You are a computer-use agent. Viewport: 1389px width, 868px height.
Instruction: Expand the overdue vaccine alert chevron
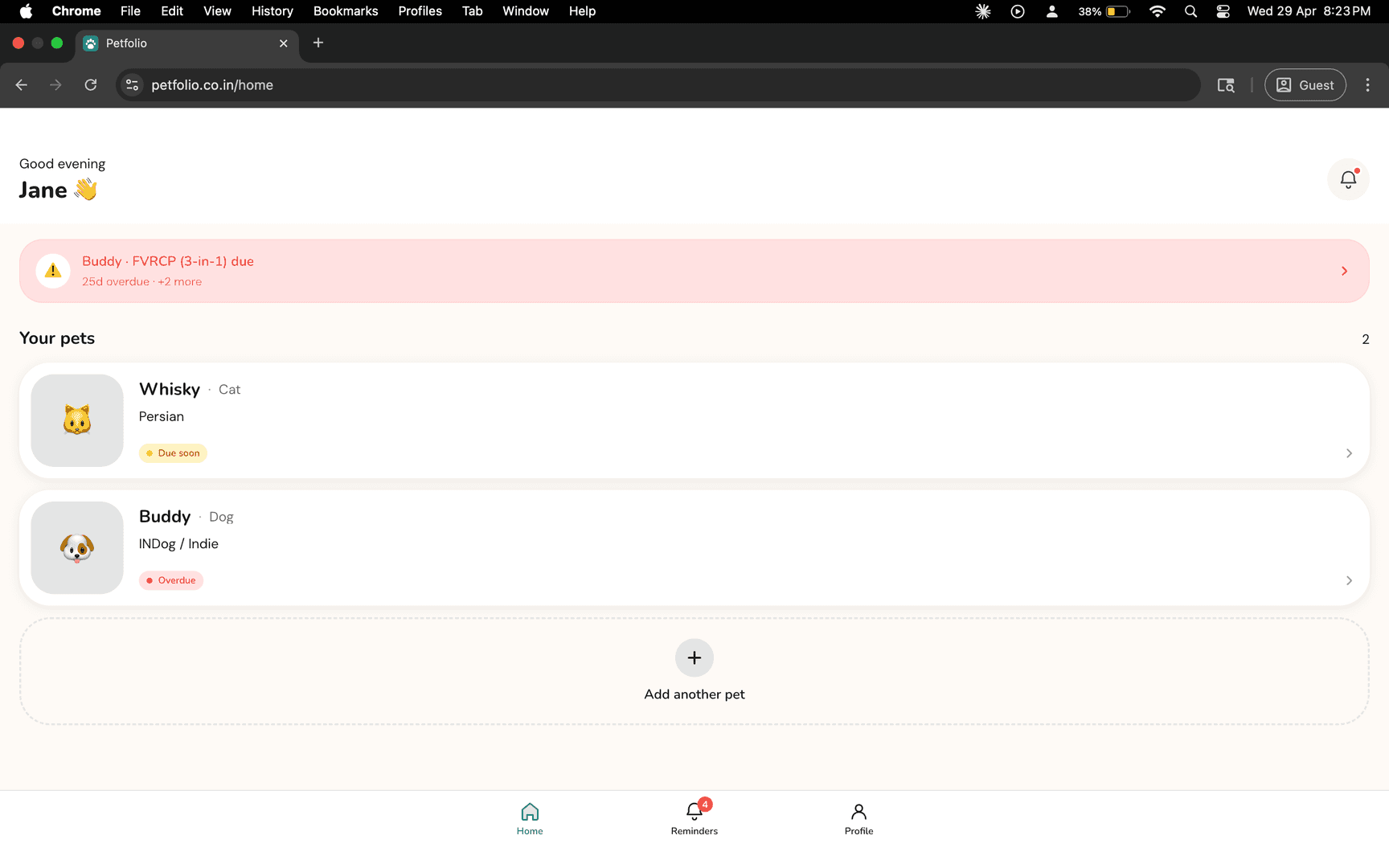[x=1344, y=271]
